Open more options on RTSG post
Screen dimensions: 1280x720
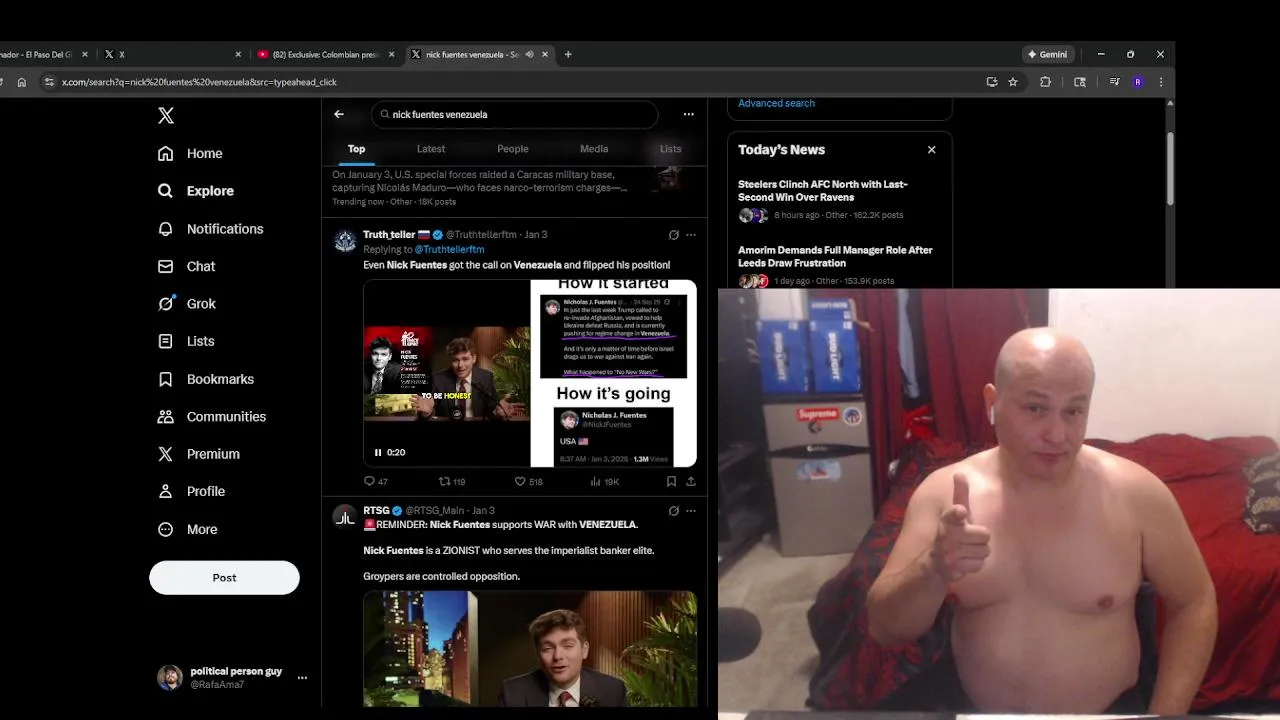[x=690, y=511]
